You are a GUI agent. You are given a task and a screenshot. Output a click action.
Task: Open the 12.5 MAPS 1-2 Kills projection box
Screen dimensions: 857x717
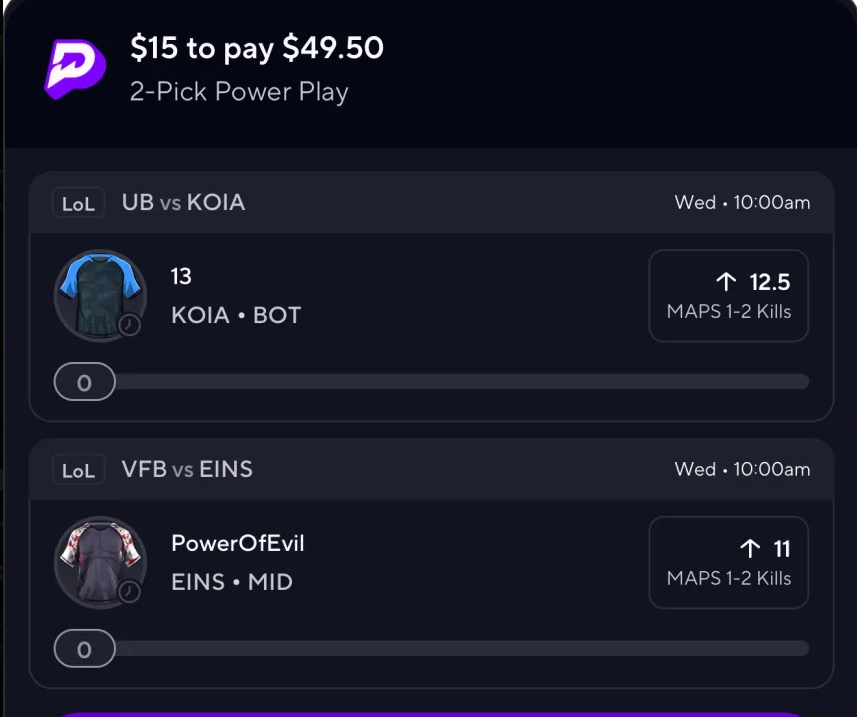pyautogui.click(x=729, y=296)
